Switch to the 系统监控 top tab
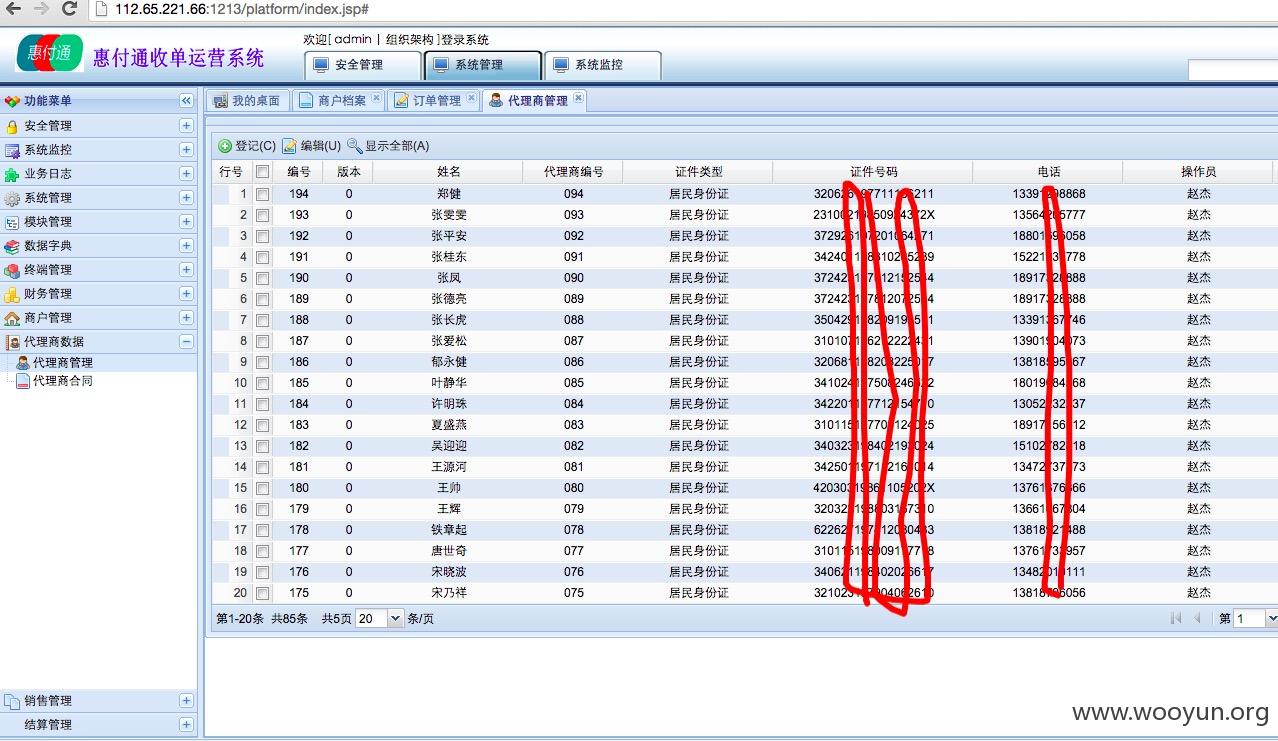This screenshot has height=741, width=1278. [602, 65]
